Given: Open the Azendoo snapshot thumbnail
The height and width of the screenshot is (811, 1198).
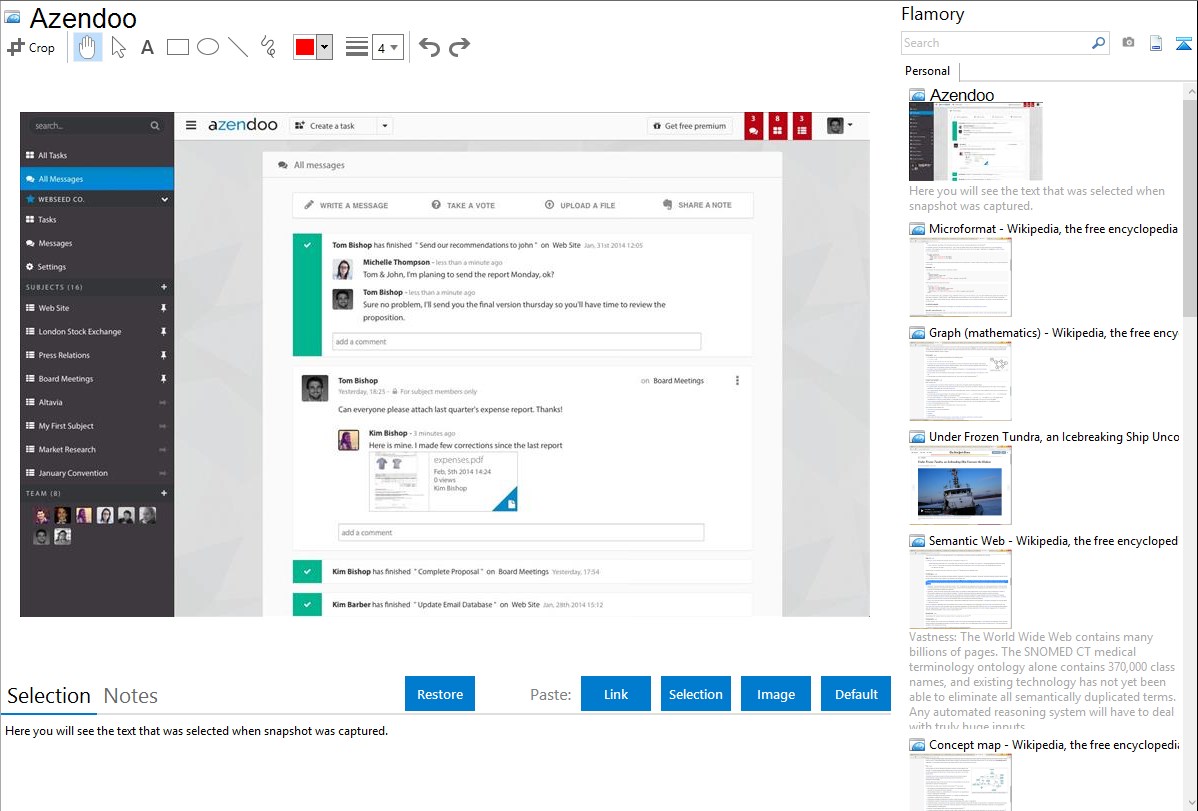Looking at the screenshot, I should point(976,141).
